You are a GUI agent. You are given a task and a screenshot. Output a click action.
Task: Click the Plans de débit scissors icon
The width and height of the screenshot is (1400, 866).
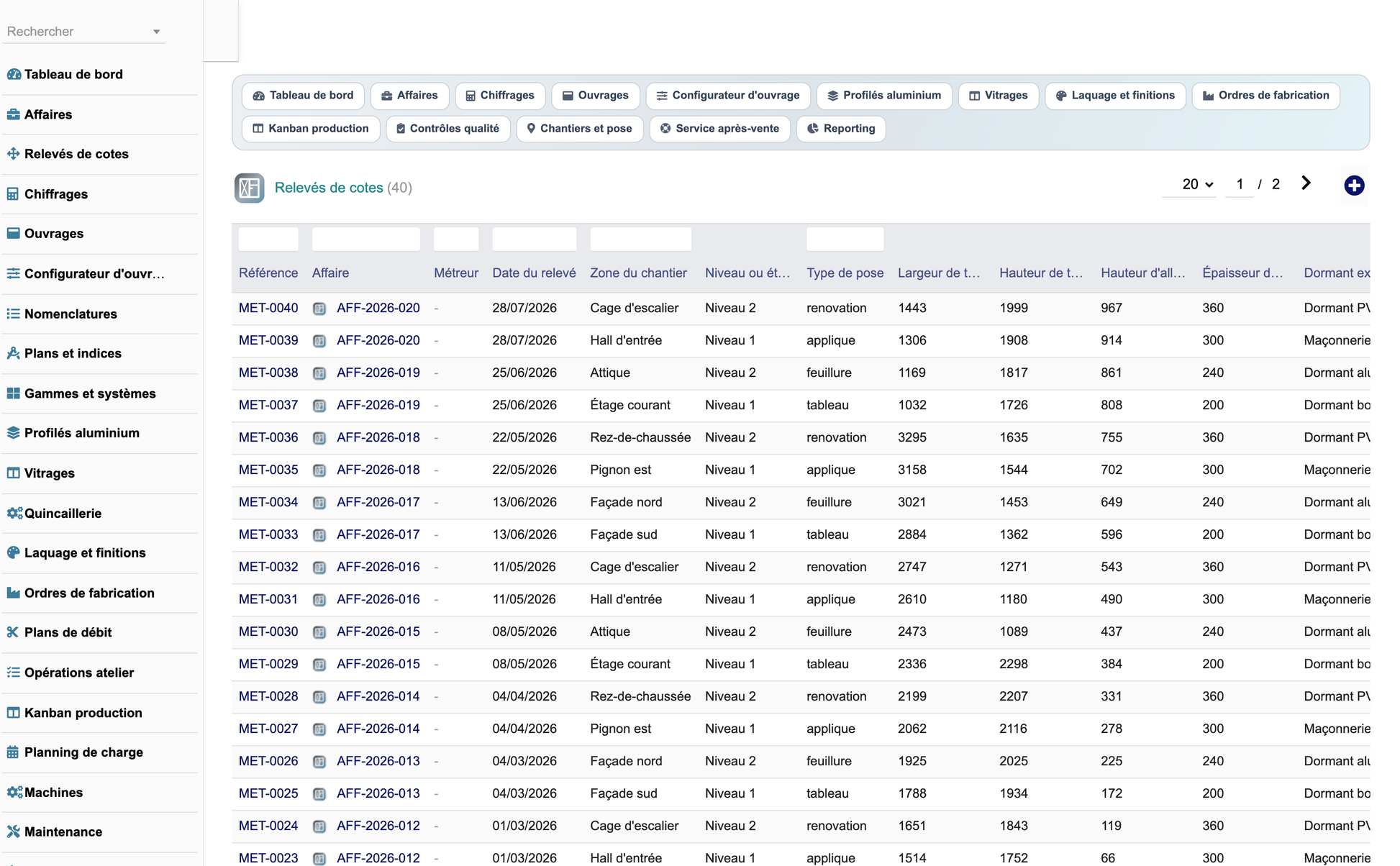pos(14,633)
